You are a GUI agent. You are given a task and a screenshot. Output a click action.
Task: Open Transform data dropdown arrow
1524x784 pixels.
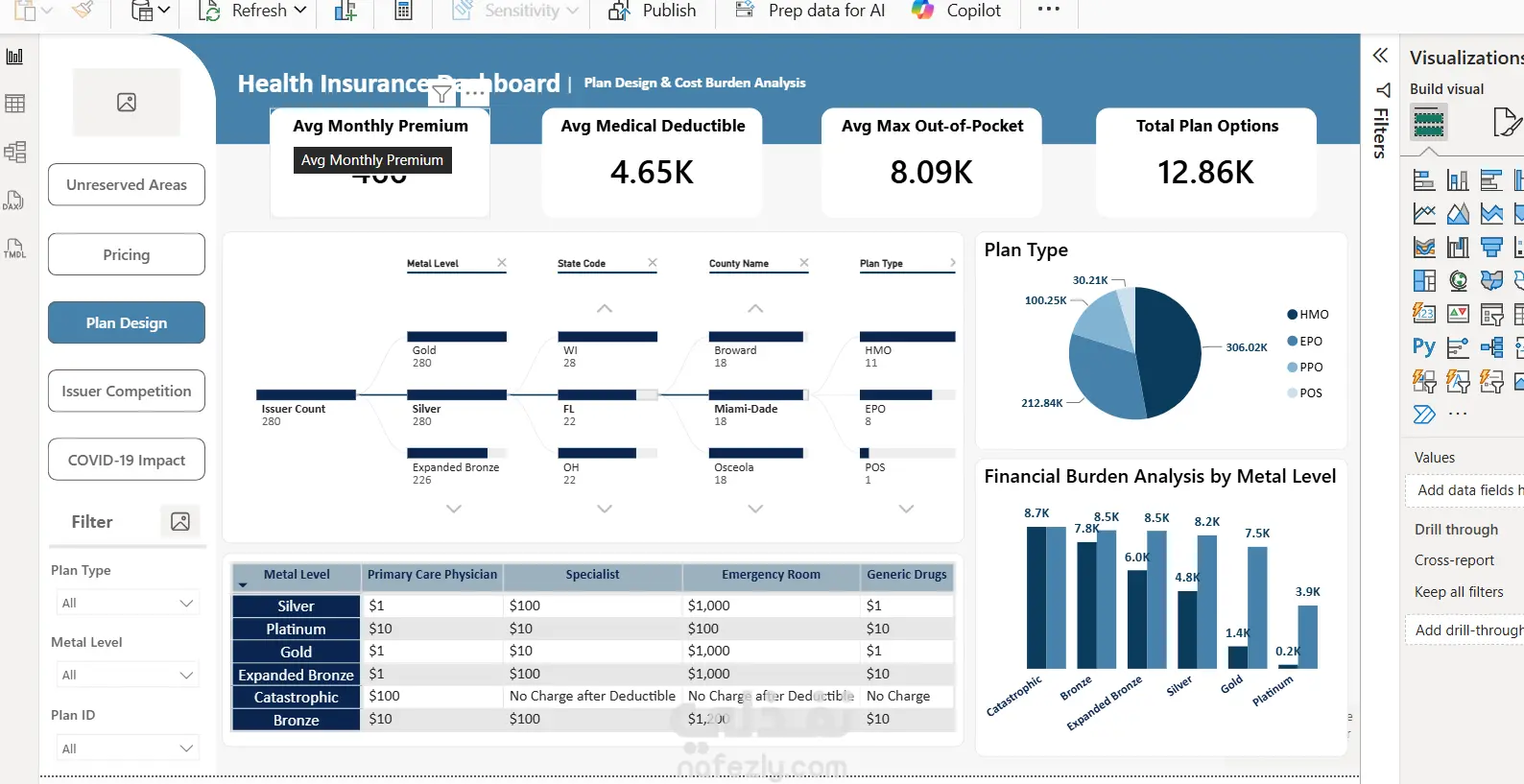pyautogui.click(x=164, y=11)
